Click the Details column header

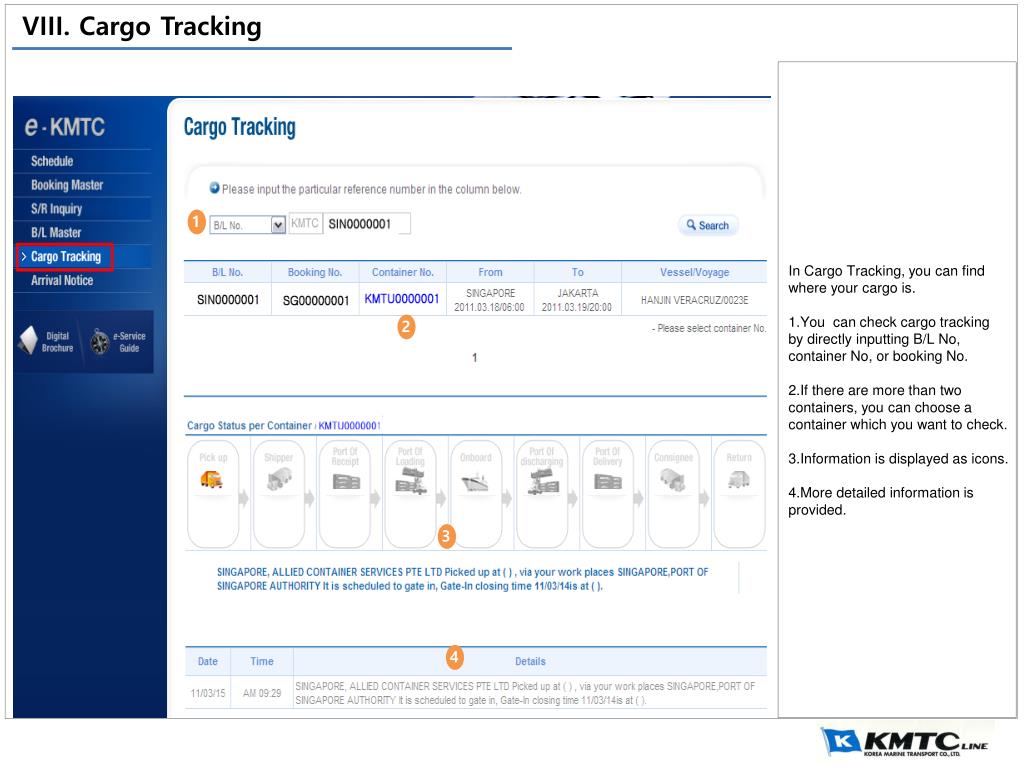[530, 662]
